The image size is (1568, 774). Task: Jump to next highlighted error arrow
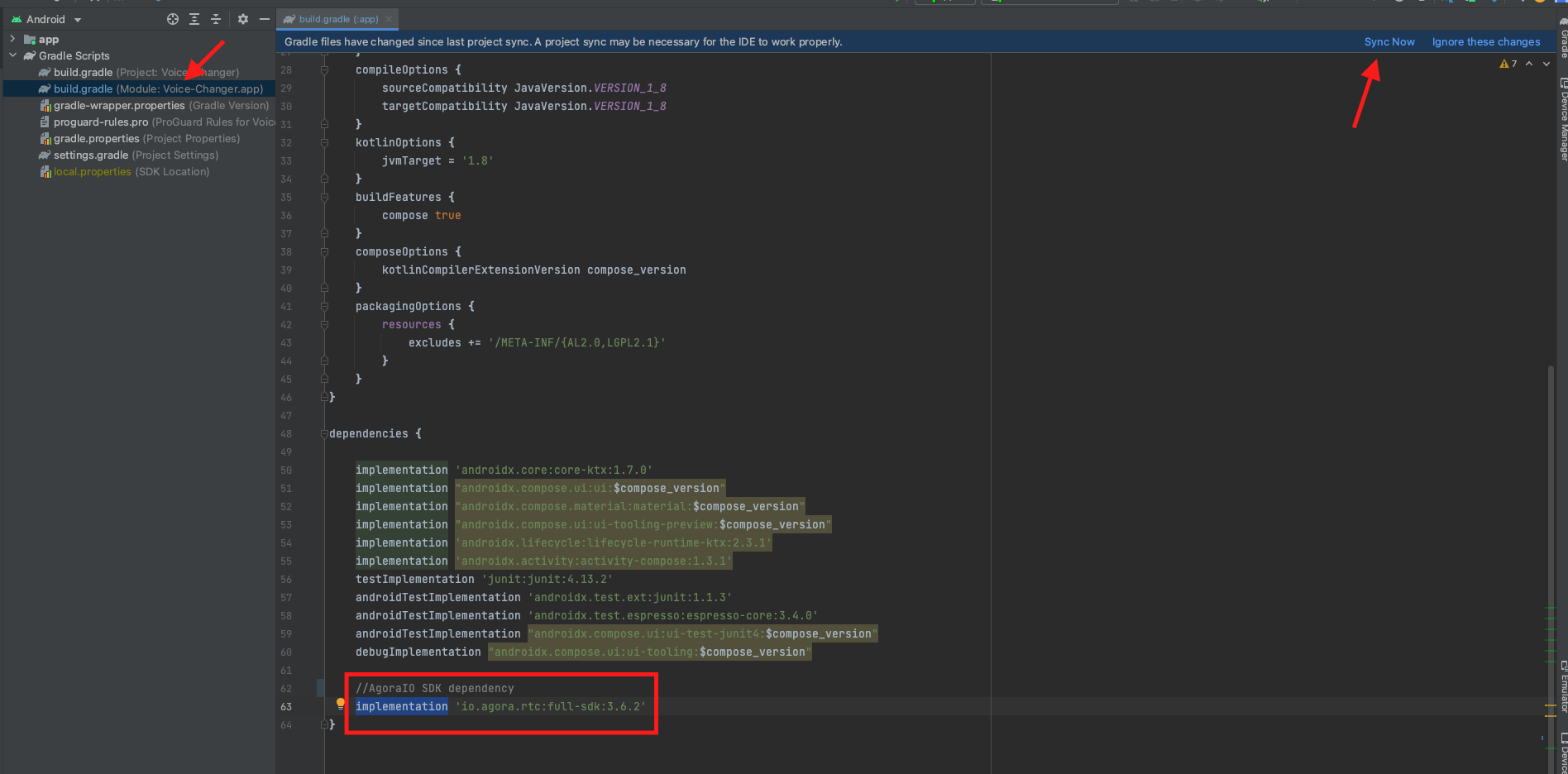(1546, 64)
